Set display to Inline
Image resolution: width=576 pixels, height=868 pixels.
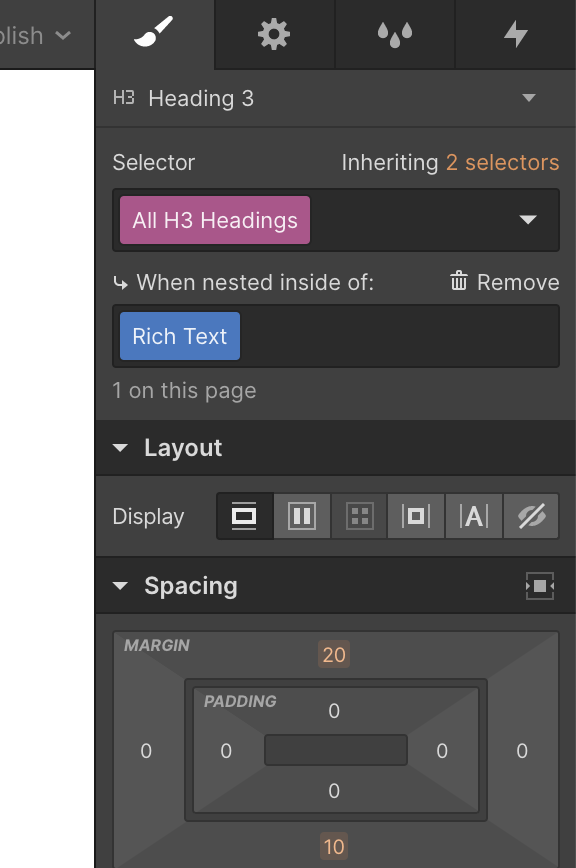click(473, 516)
